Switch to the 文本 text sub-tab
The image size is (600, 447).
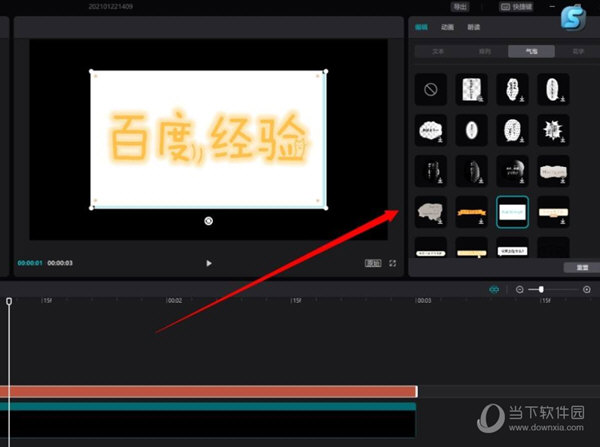[x=438, y=51]
